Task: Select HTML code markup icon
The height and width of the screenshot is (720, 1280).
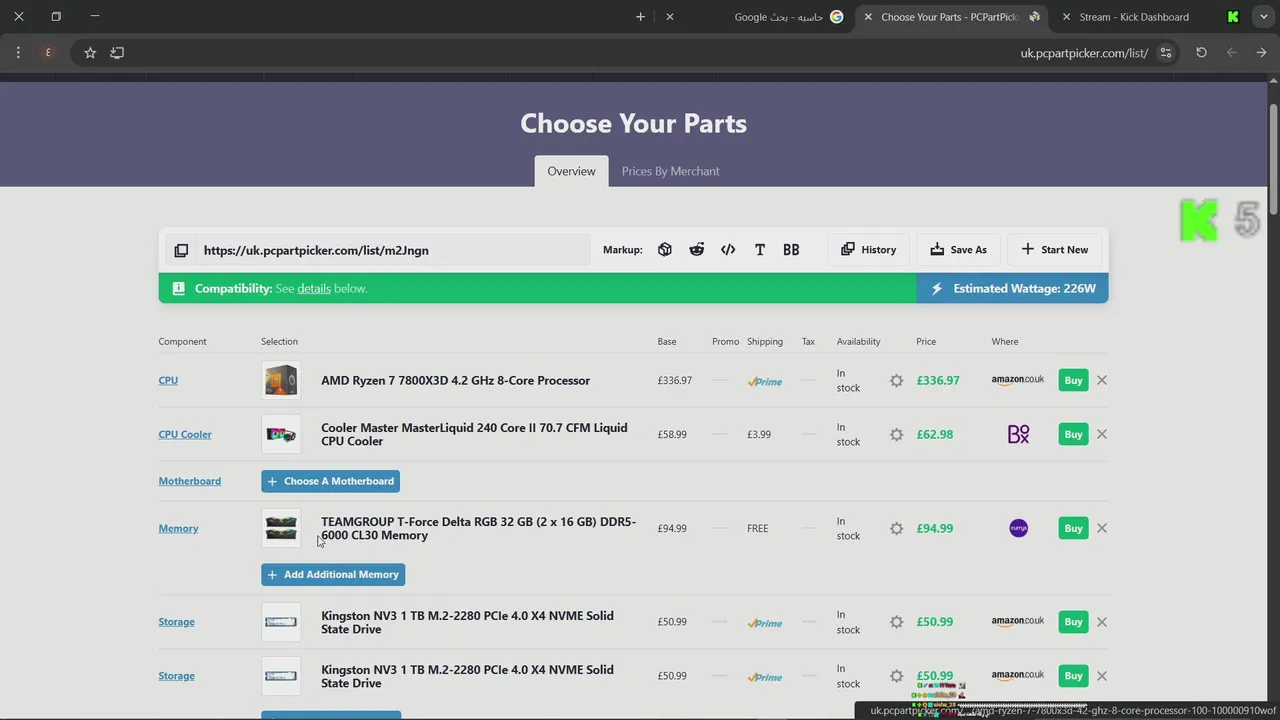Action: [x=728, y=250]
